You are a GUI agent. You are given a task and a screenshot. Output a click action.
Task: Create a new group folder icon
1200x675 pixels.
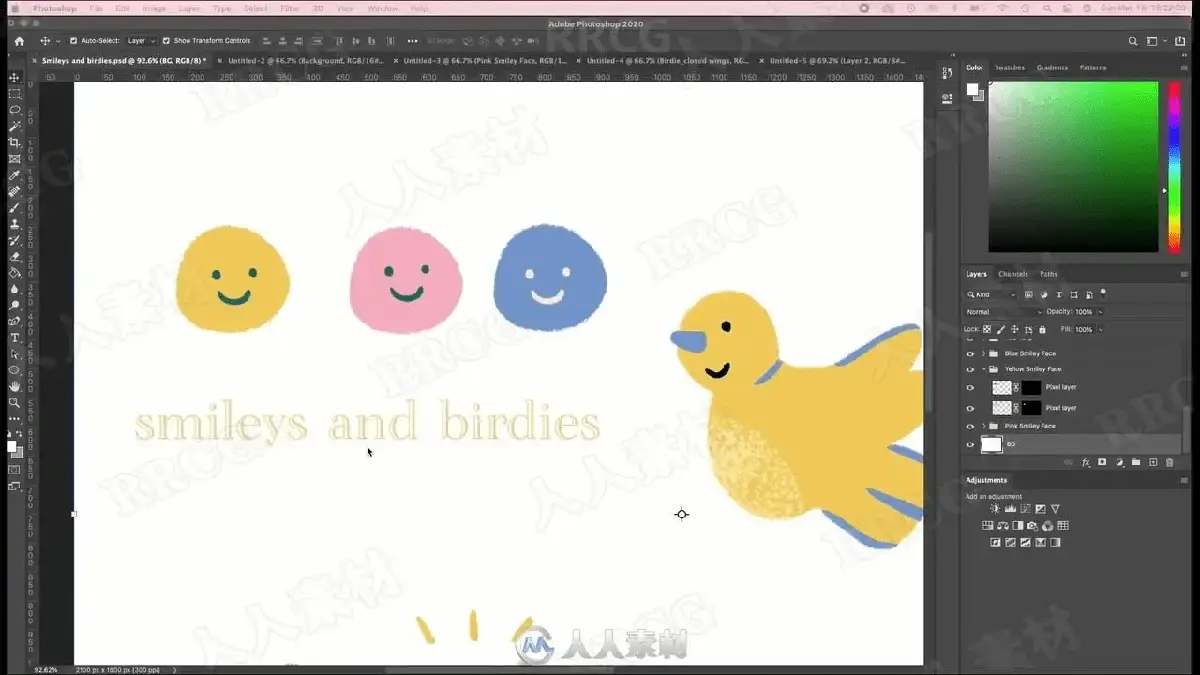(1136, 462)
